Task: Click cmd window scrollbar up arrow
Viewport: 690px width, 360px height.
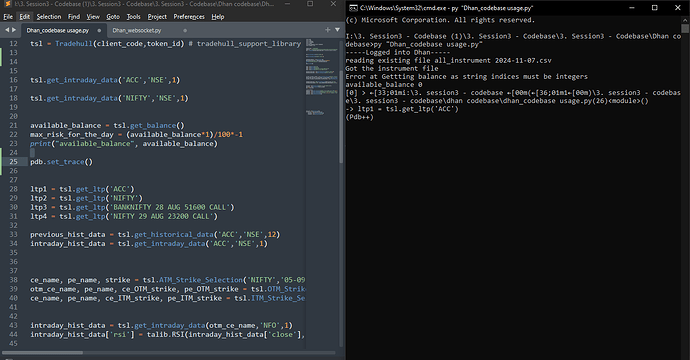Action: point(685,20)
